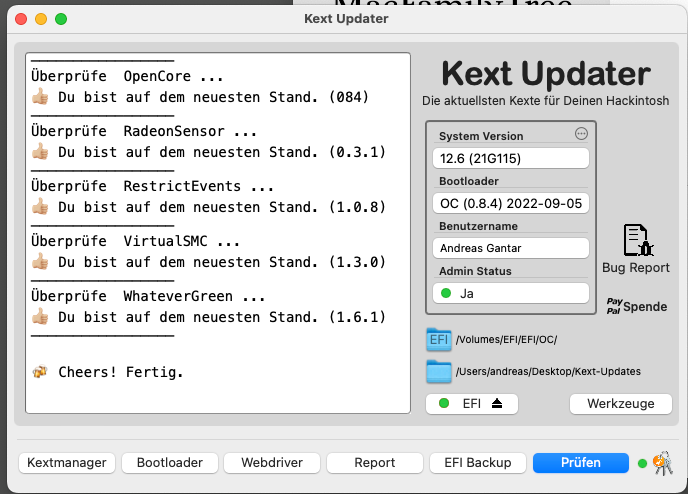Click the 'Überprüfe RestrictEvents ...' log line
Image resolution: width=688 pixels, height=494 pixels.
(152, 186)
